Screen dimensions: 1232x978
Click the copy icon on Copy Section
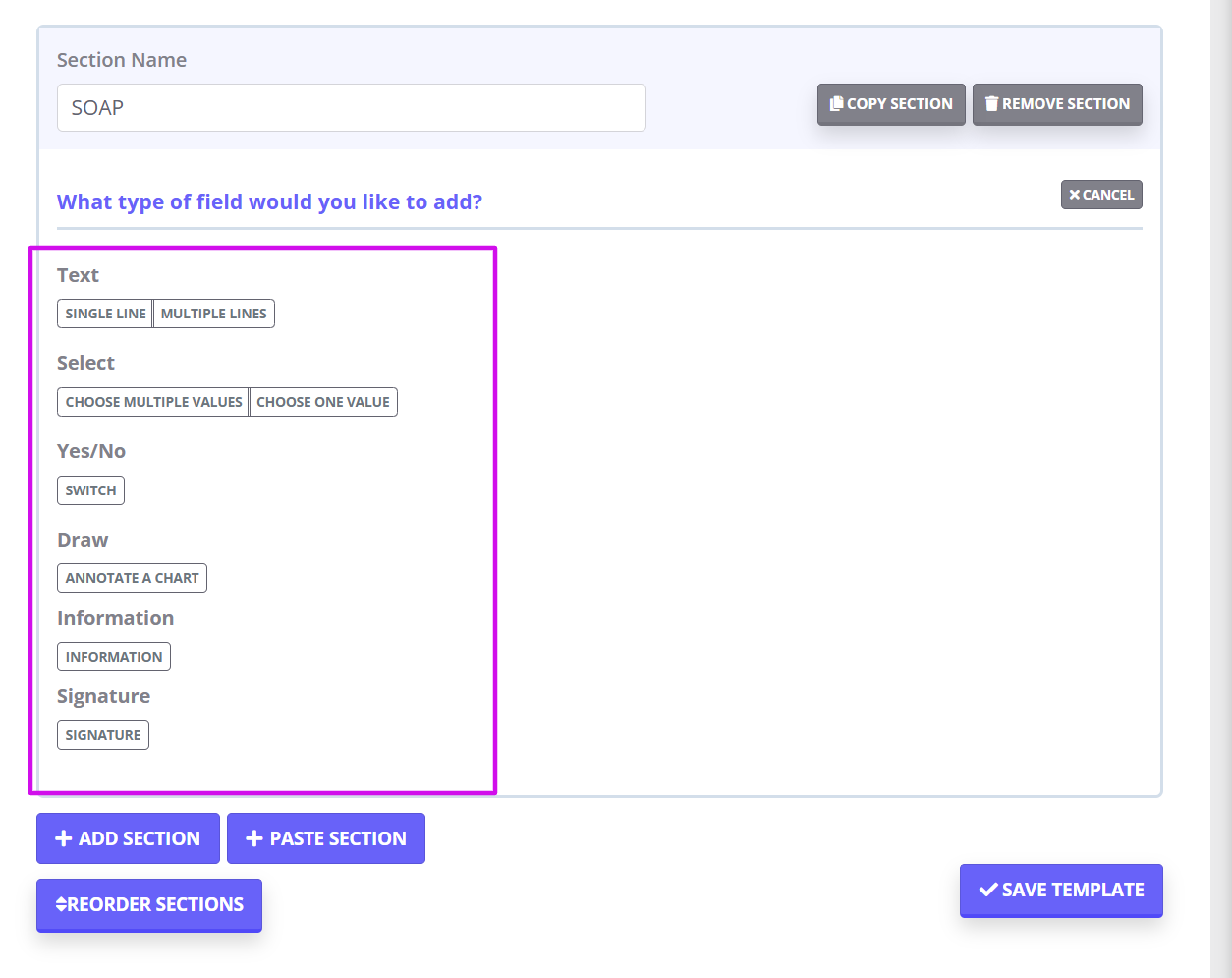[836, 103]
